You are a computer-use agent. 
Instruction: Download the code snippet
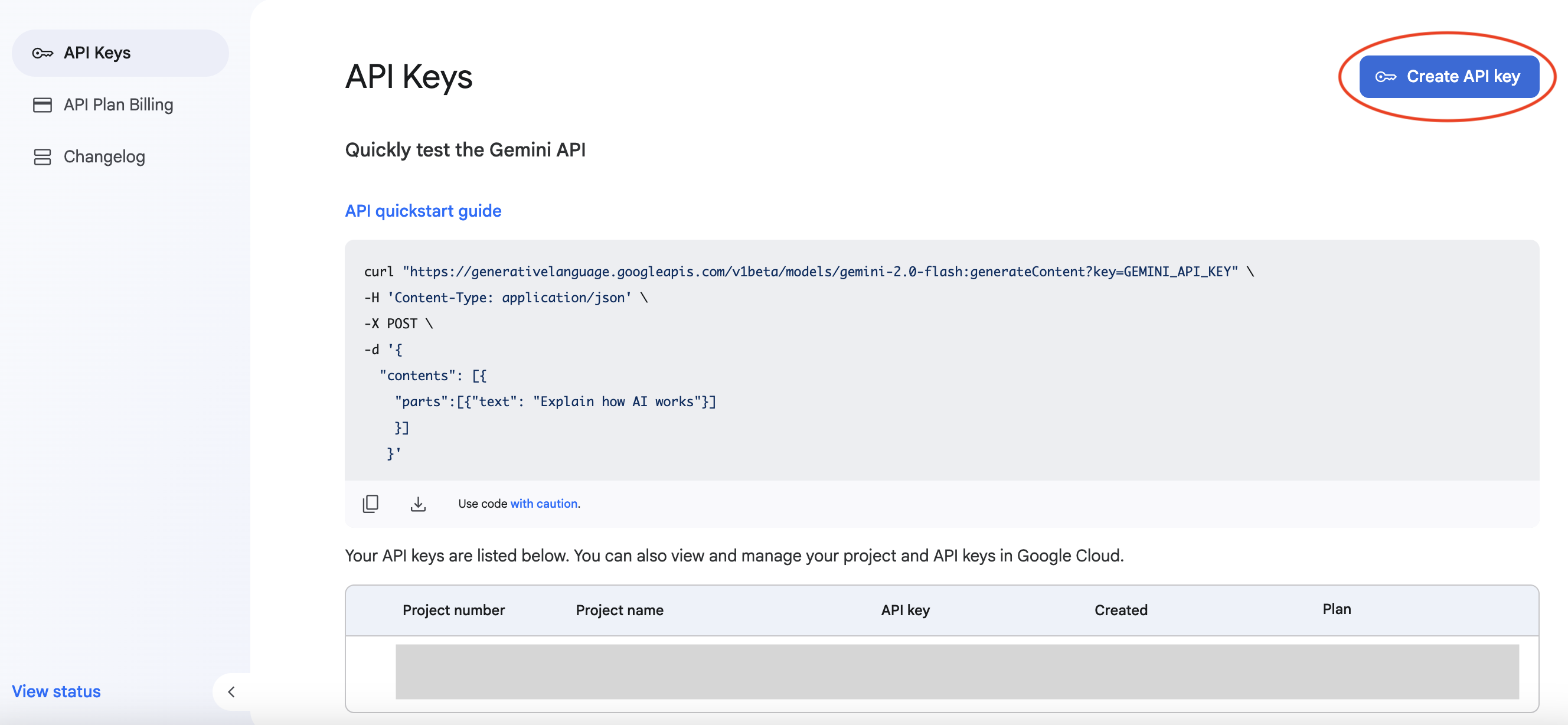(x=417, y=504)
